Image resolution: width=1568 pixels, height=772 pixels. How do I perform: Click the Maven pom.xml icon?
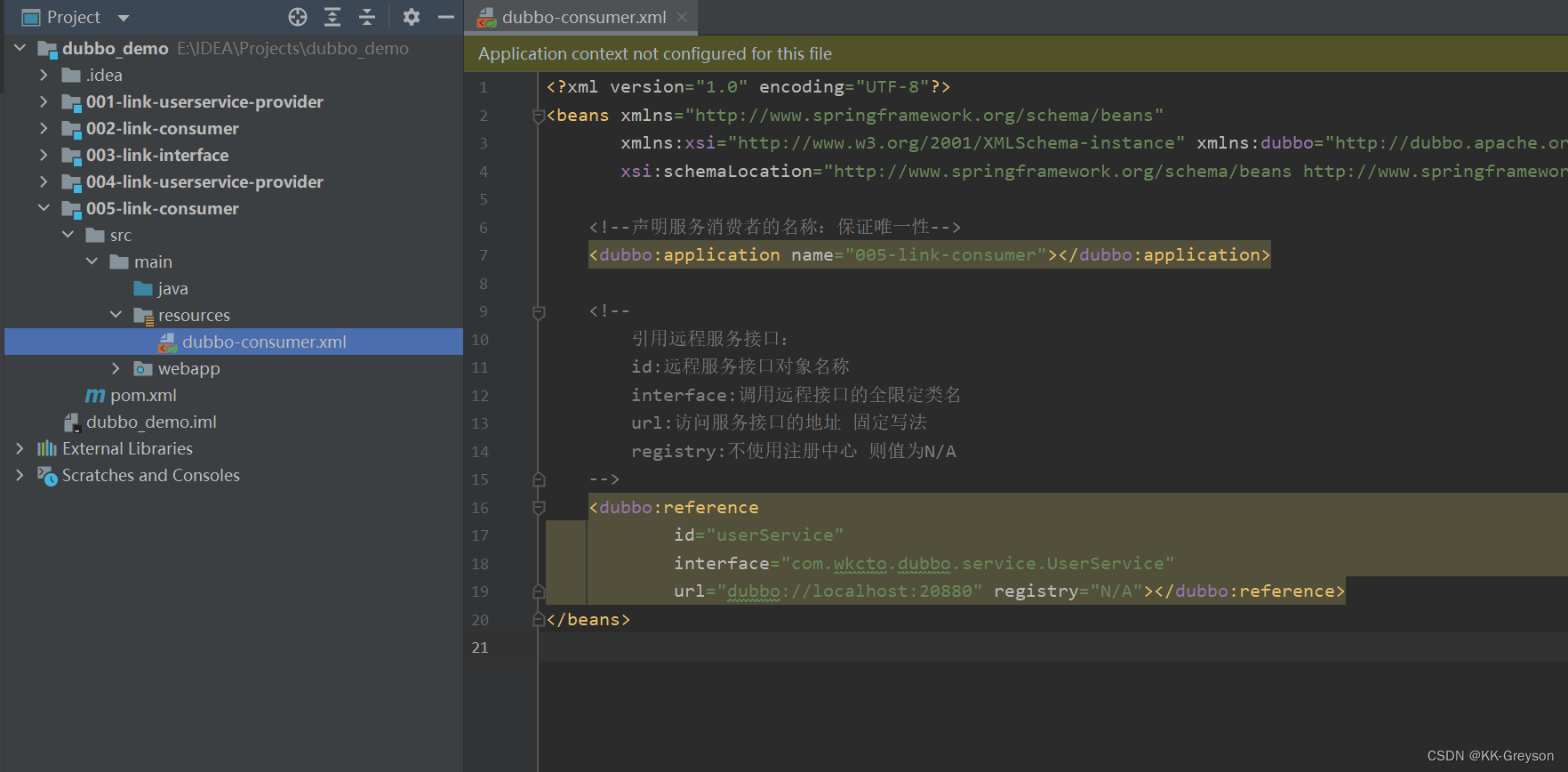point(95,395)
